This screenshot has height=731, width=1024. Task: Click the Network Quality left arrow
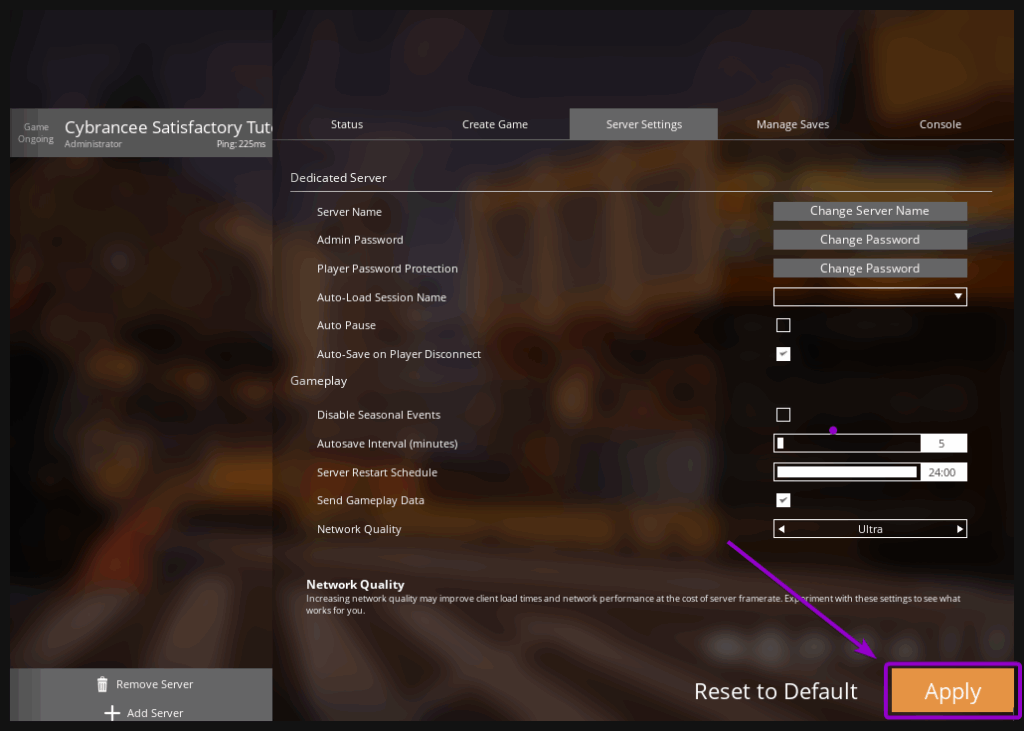click(782, 529)
